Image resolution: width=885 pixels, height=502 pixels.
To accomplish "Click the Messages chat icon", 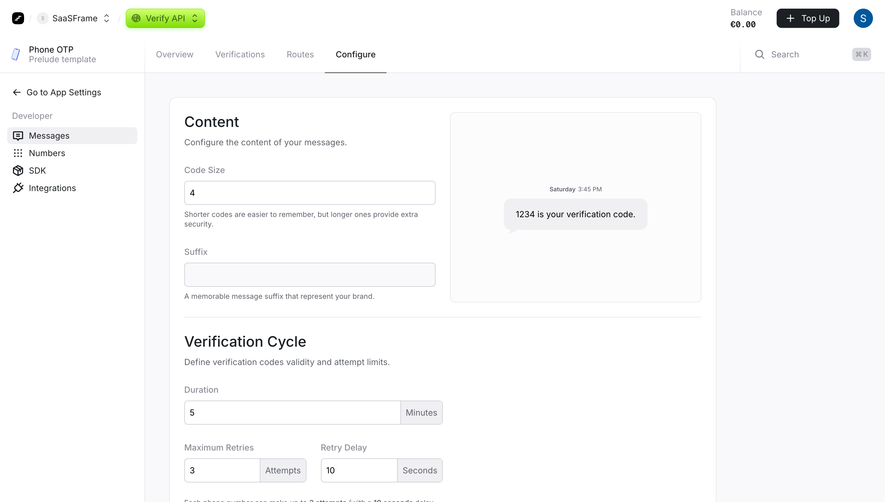I will [18, 136].
